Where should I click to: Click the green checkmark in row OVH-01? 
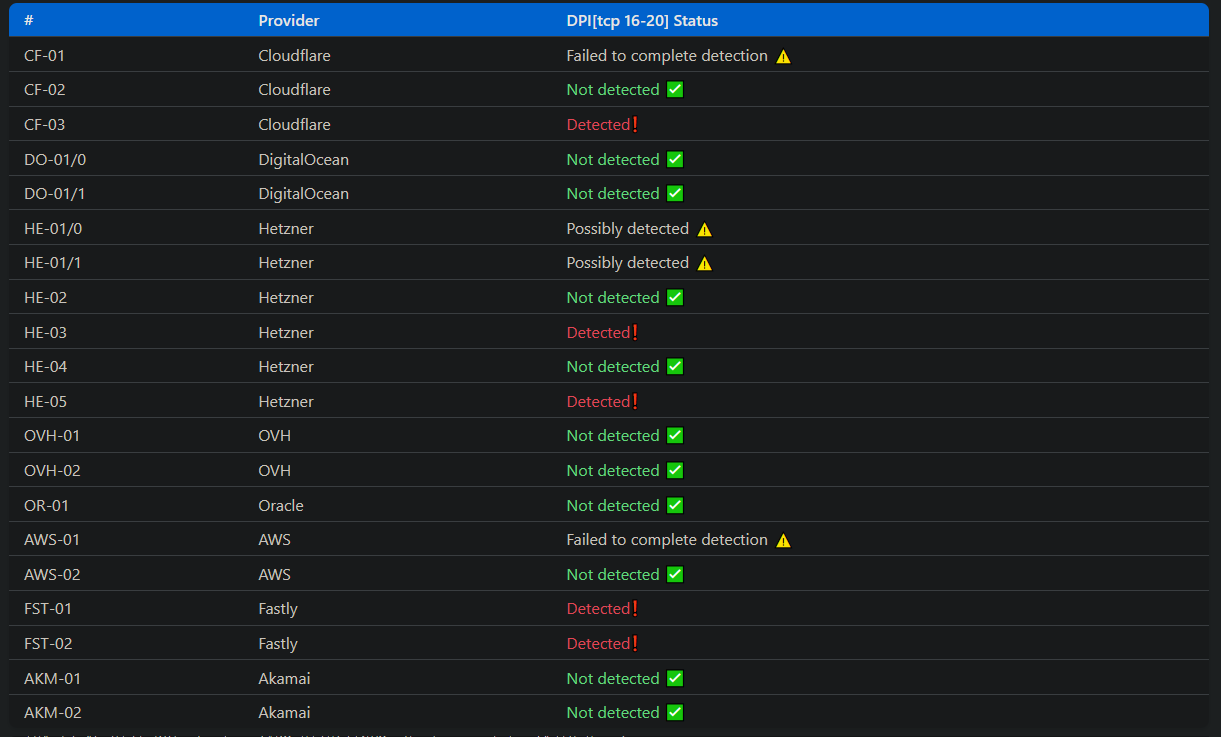point(675,435)
